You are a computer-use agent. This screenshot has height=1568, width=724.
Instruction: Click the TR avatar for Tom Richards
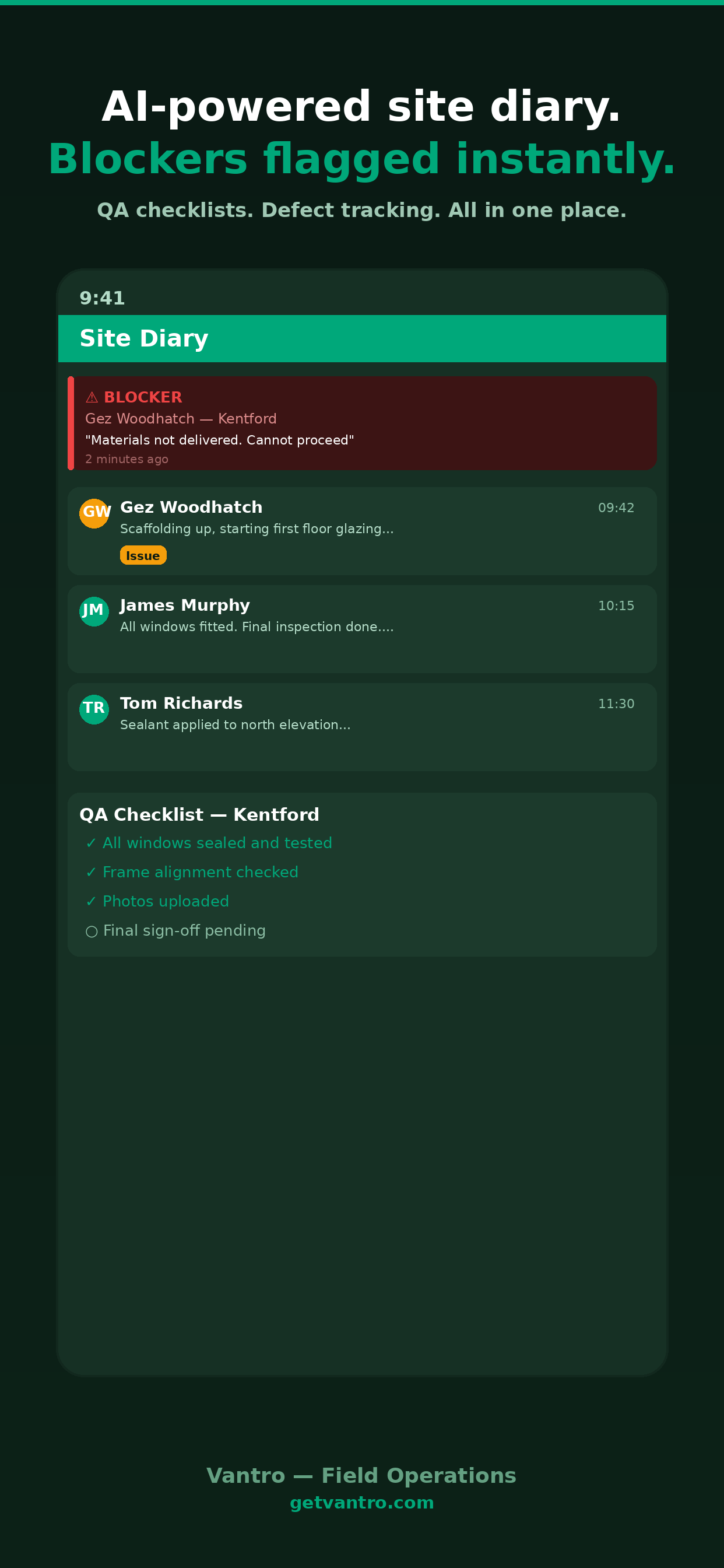[x=94, y=709]
